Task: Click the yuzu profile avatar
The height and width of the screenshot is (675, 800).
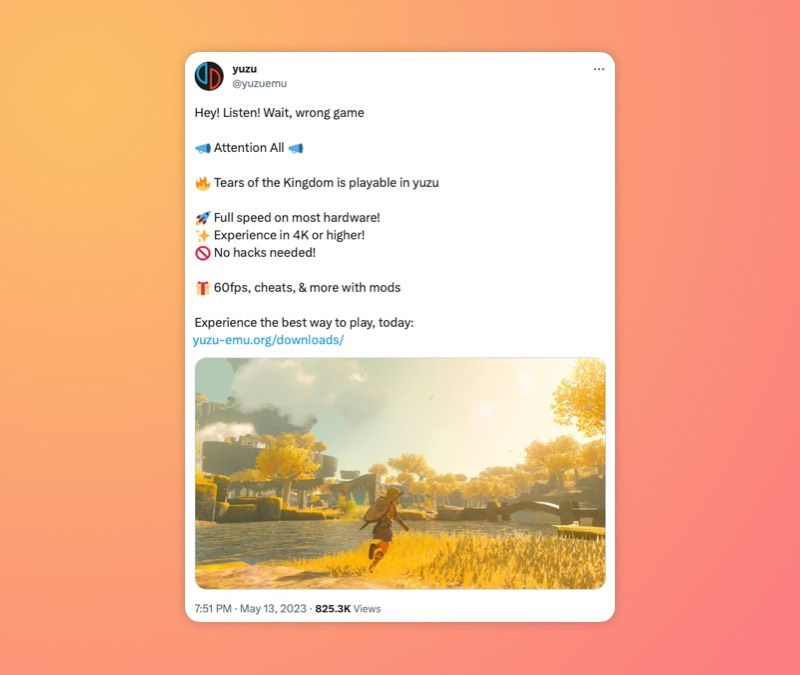Action: coord(209,76)
